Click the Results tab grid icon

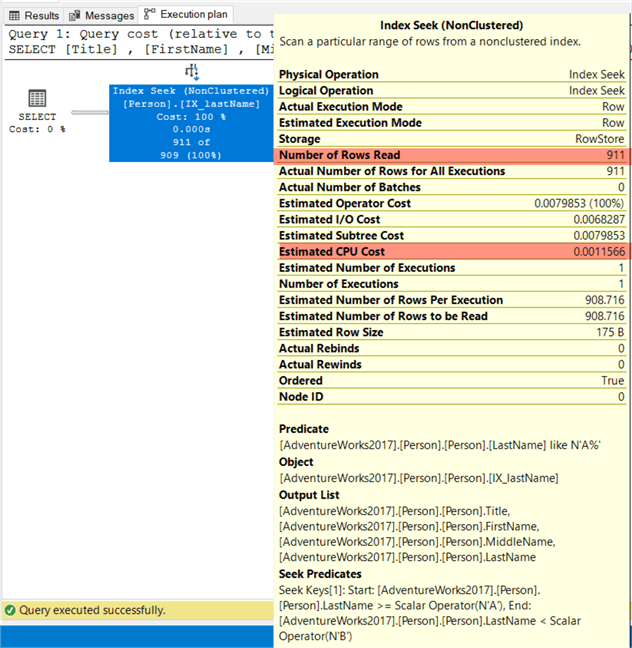[14, 16]
